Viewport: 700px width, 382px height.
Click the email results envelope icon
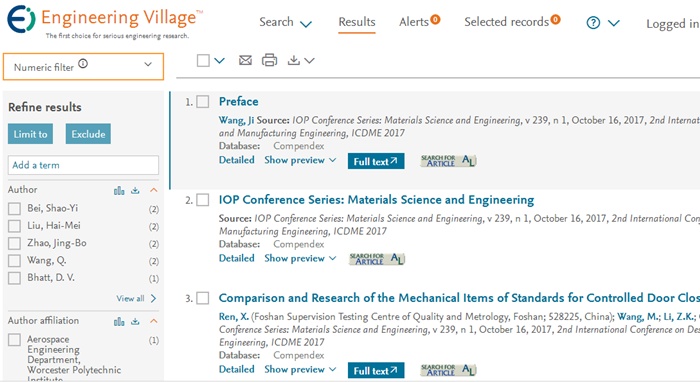point(245,60)
